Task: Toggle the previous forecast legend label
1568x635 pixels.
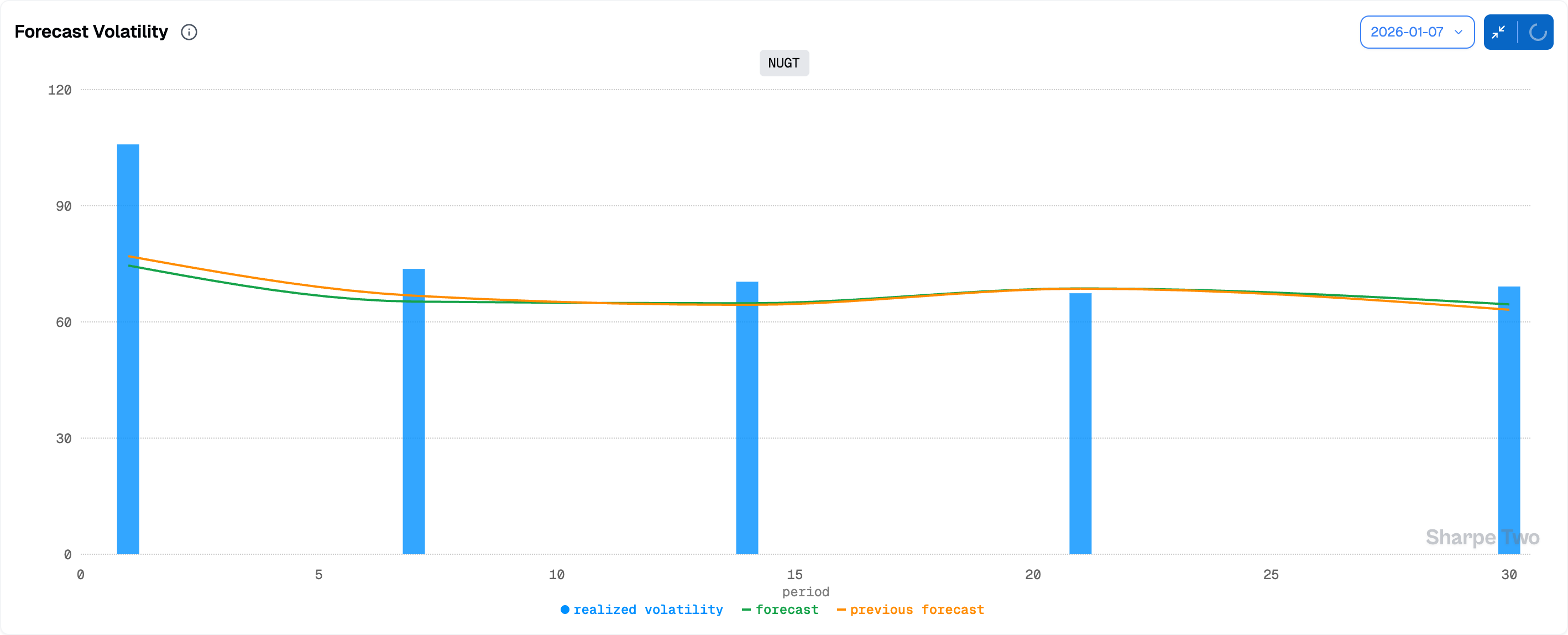Action: (917, 610)
